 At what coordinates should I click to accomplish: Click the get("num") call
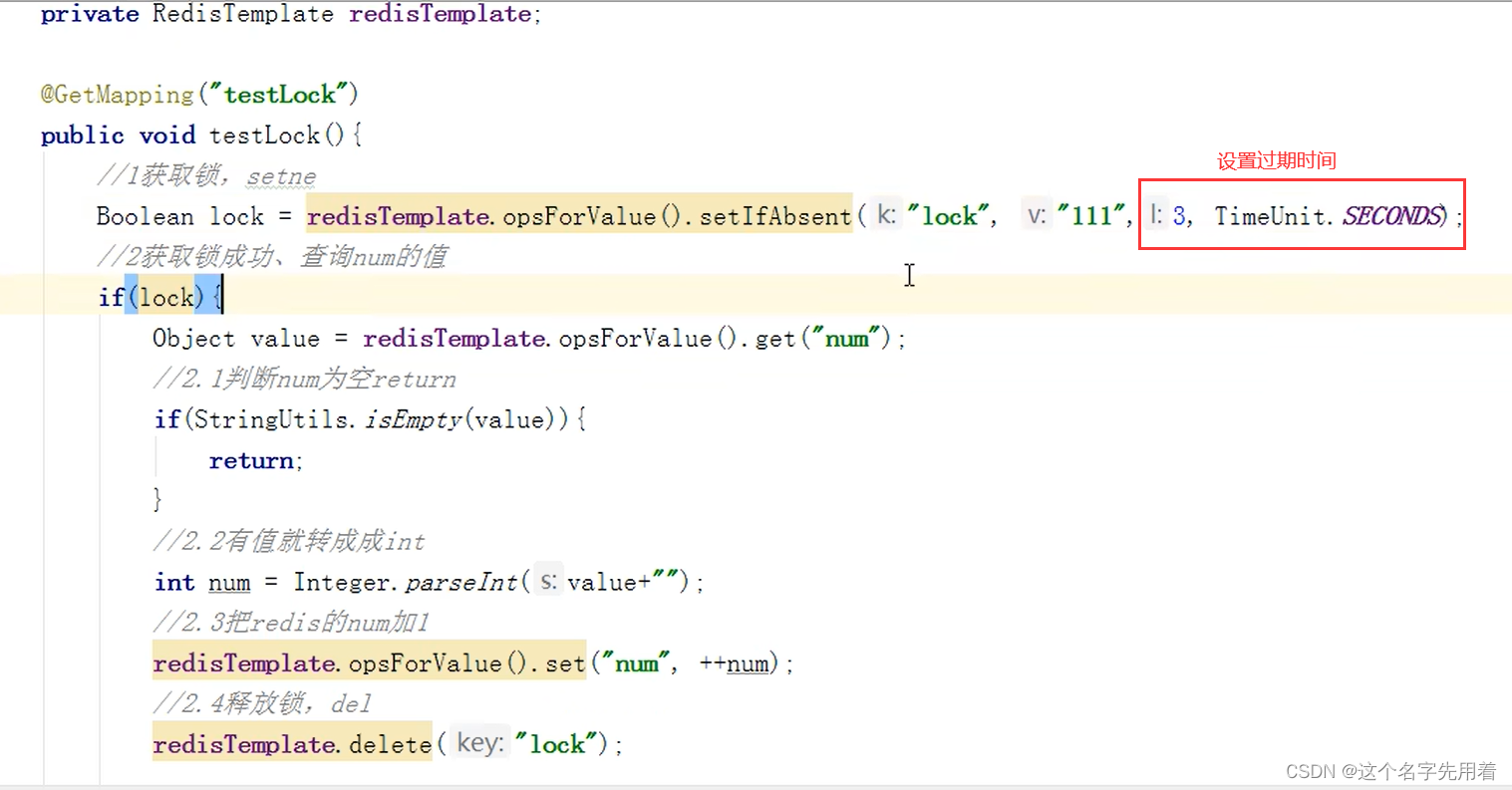823,339
